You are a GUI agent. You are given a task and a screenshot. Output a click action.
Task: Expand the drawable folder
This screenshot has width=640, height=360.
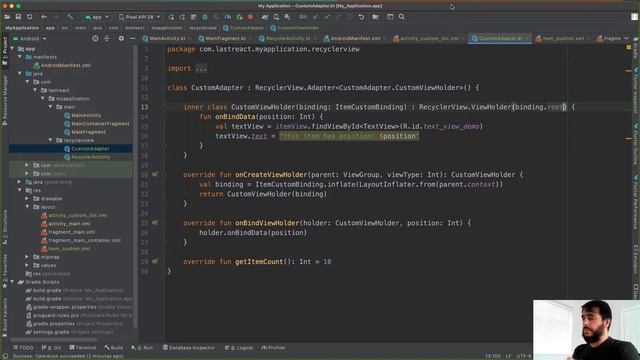click(x=27, y=198)
